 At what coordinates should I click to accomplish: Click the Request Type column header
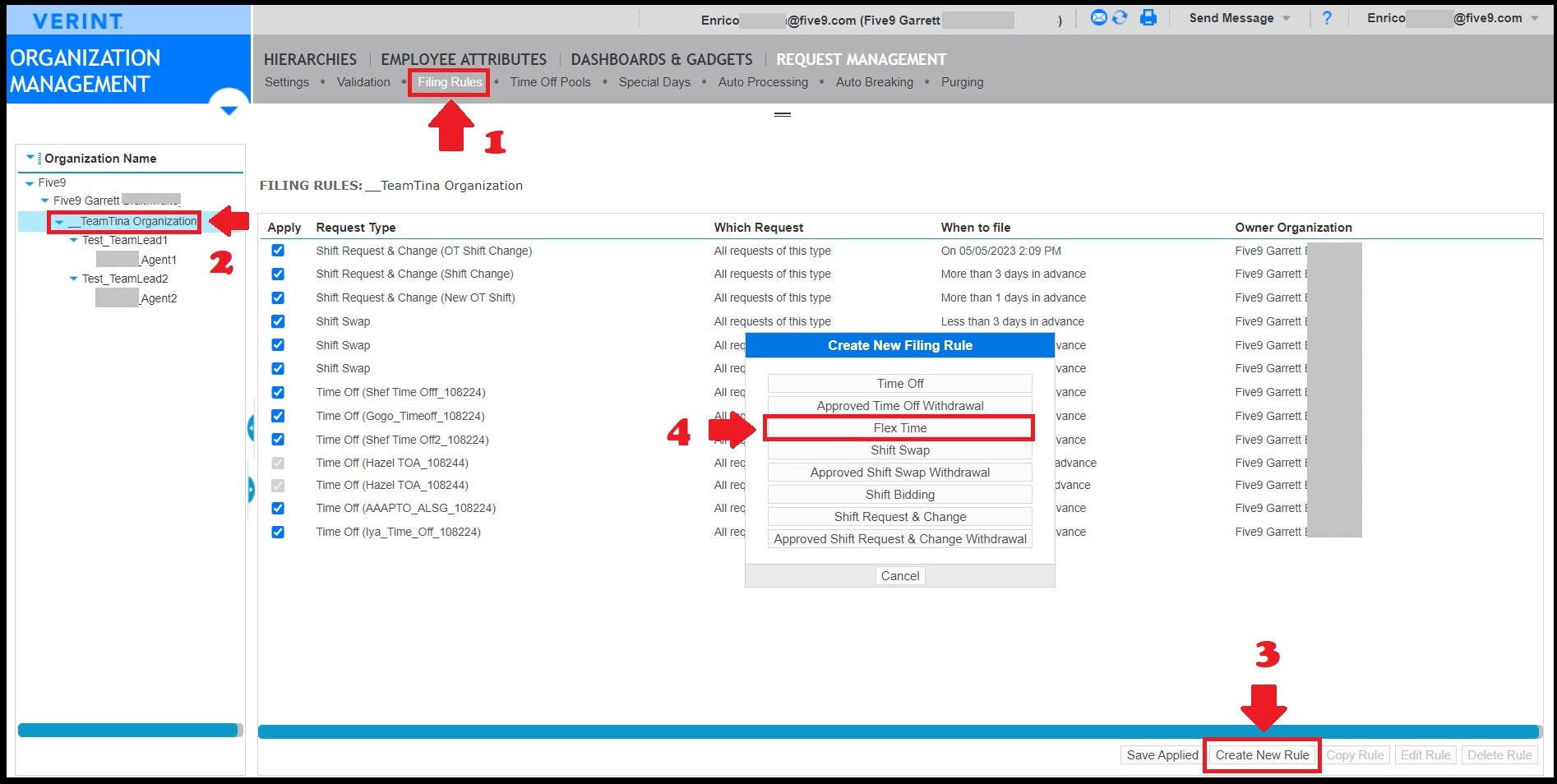[356, 228]
